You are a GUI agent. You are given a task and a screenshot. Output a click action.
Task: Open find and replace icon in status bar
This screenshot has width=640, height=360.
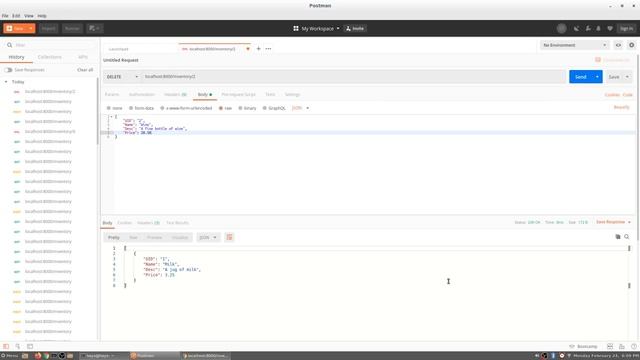(18, 346)
